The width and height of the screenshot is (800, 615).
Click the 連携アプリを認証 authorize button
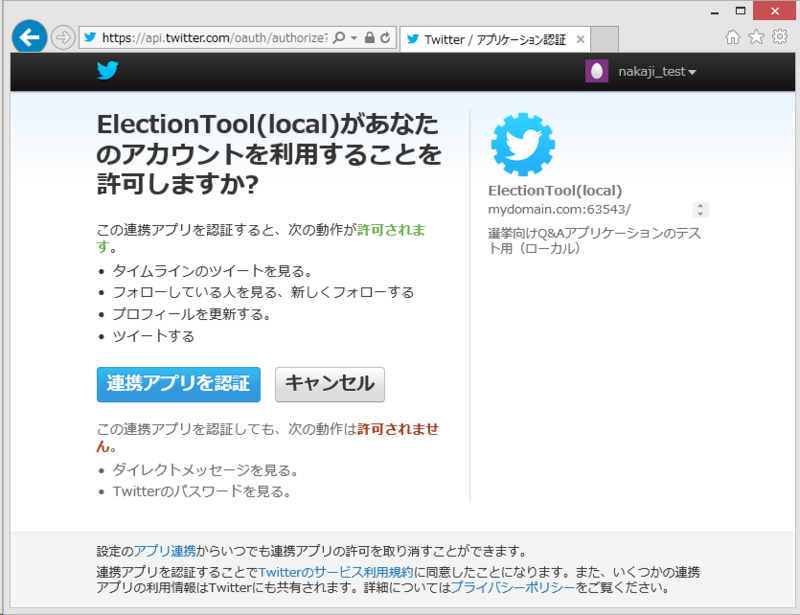click(x=179, y=384)
